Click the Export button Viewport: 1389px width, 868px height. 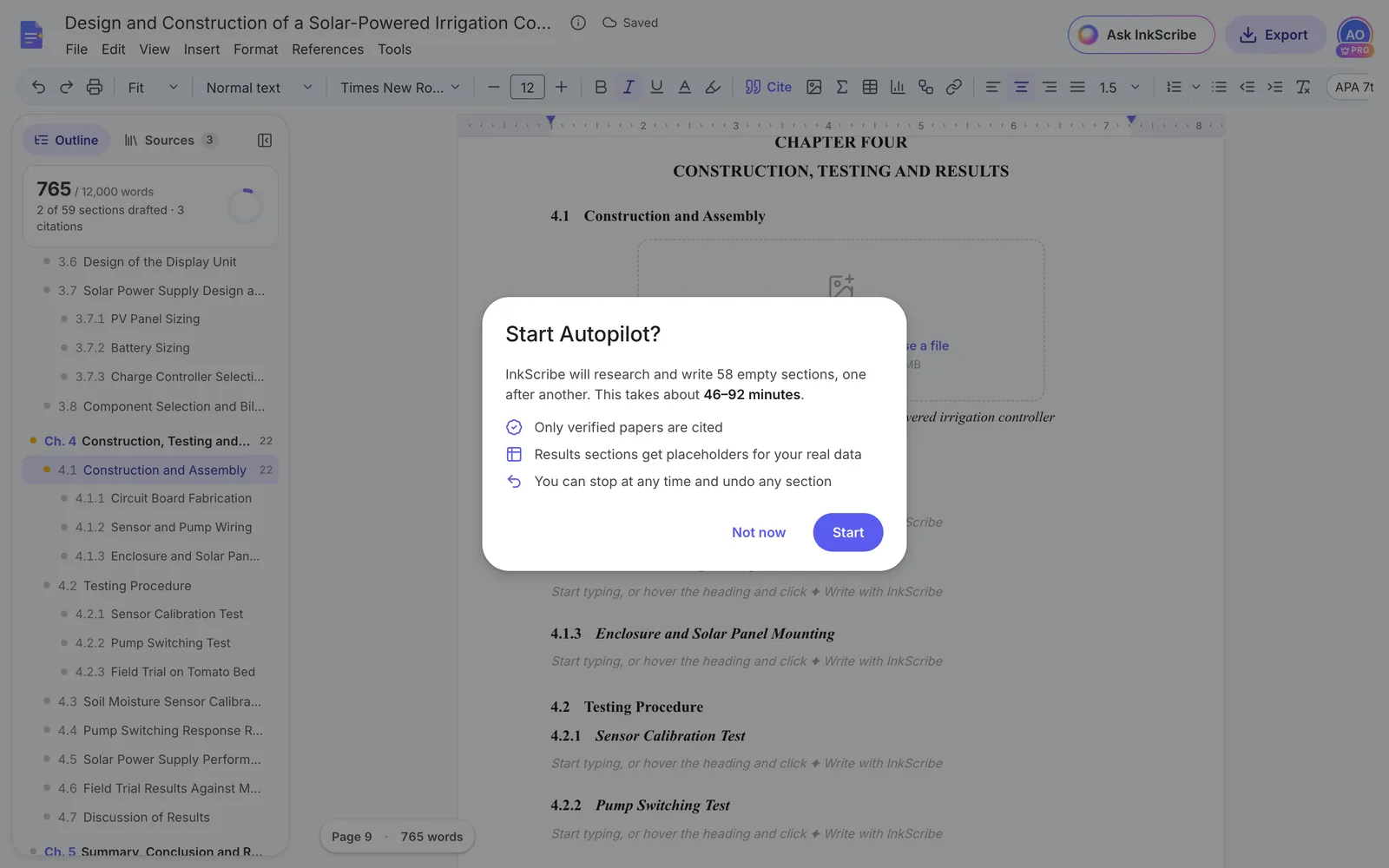coord(1274,35)
